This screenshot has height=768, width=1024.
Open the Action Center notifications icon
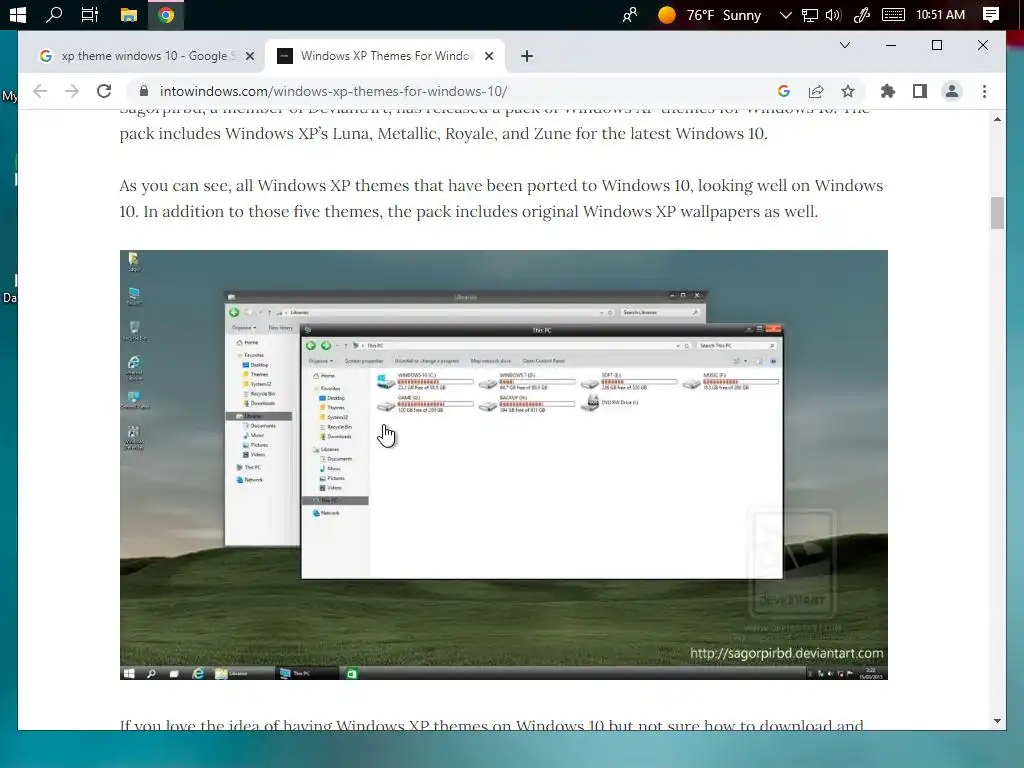pyautogui.click(x=991, y=14)
